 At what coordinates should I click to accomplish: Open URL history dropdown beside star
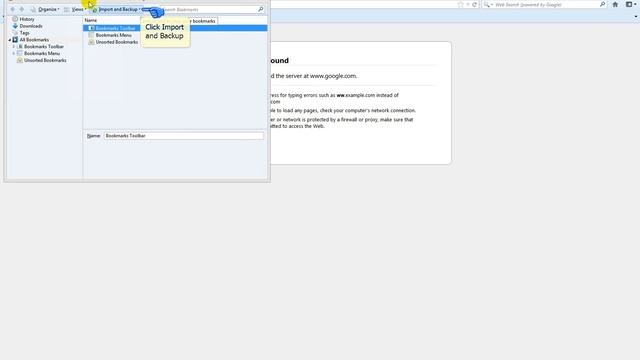coord(468,4)
